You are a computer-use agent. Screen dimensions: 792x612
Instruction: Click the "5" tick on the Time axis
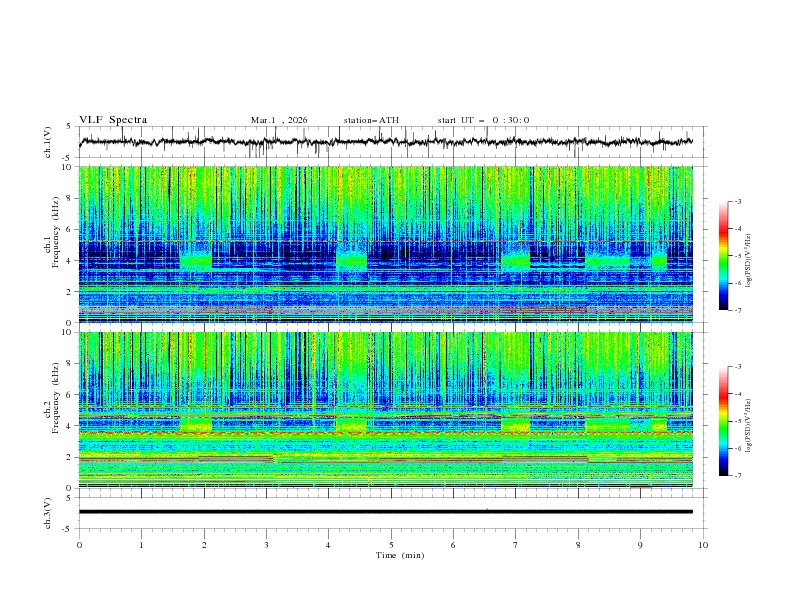(x=391, y=545)
